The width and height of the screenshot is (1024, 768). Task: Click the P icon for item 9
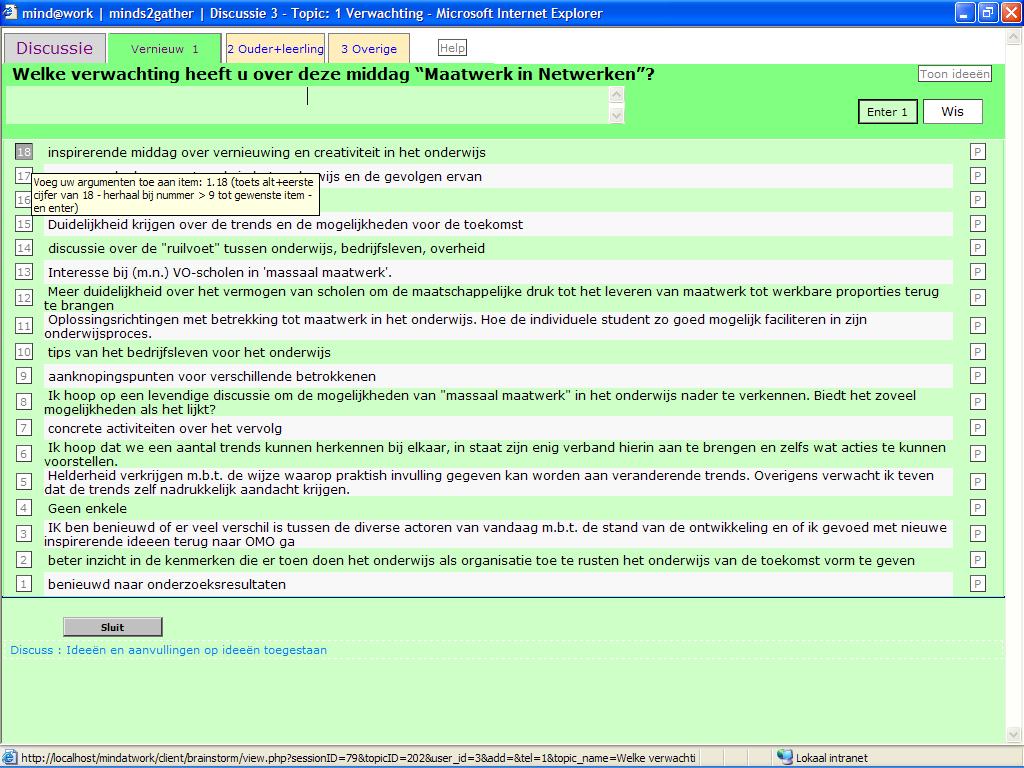978,376
